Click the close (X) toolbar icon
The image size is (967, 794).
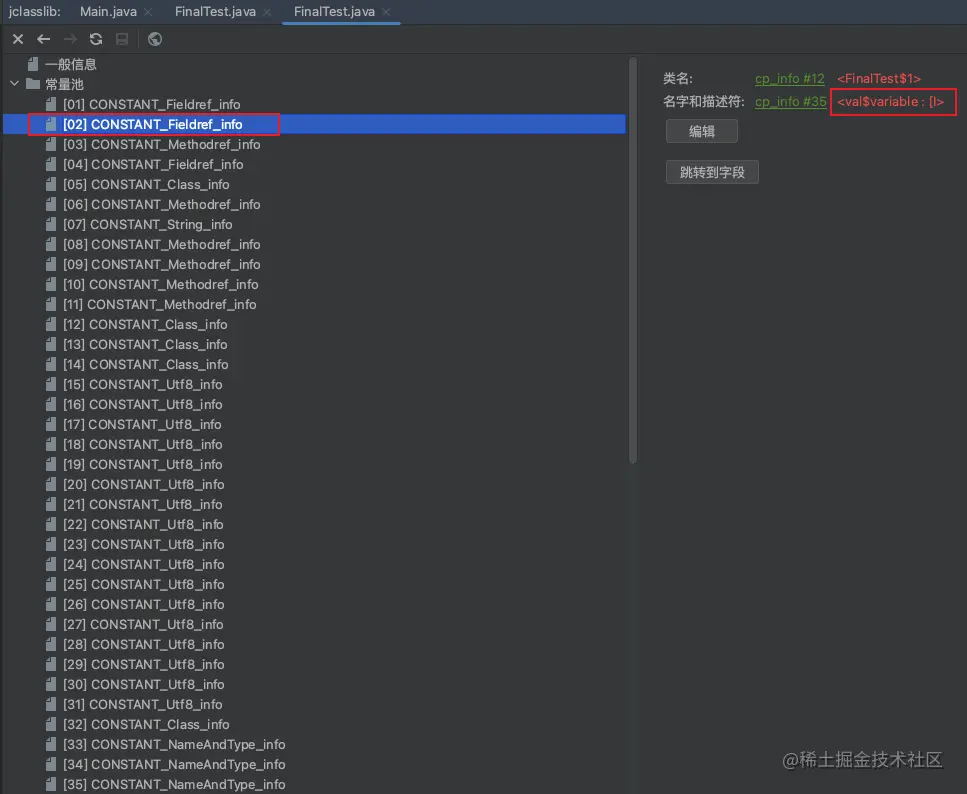point(18,39)
